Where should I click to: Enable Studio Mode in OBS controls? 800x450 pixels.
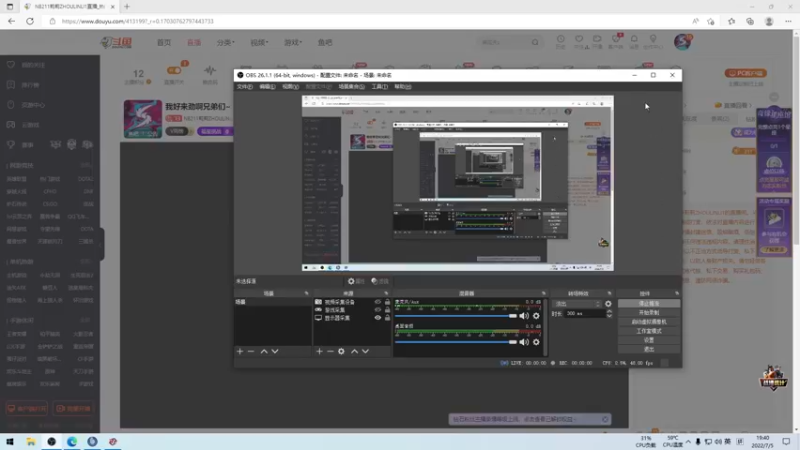click(648, 331)
